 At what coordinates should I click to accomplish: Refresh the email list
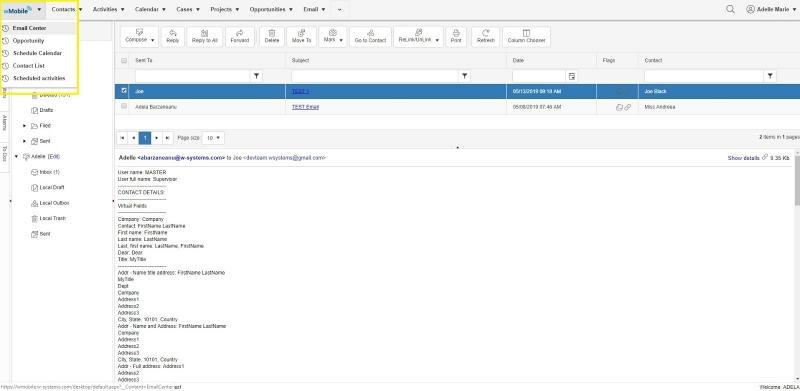click(x=485, y=37)
